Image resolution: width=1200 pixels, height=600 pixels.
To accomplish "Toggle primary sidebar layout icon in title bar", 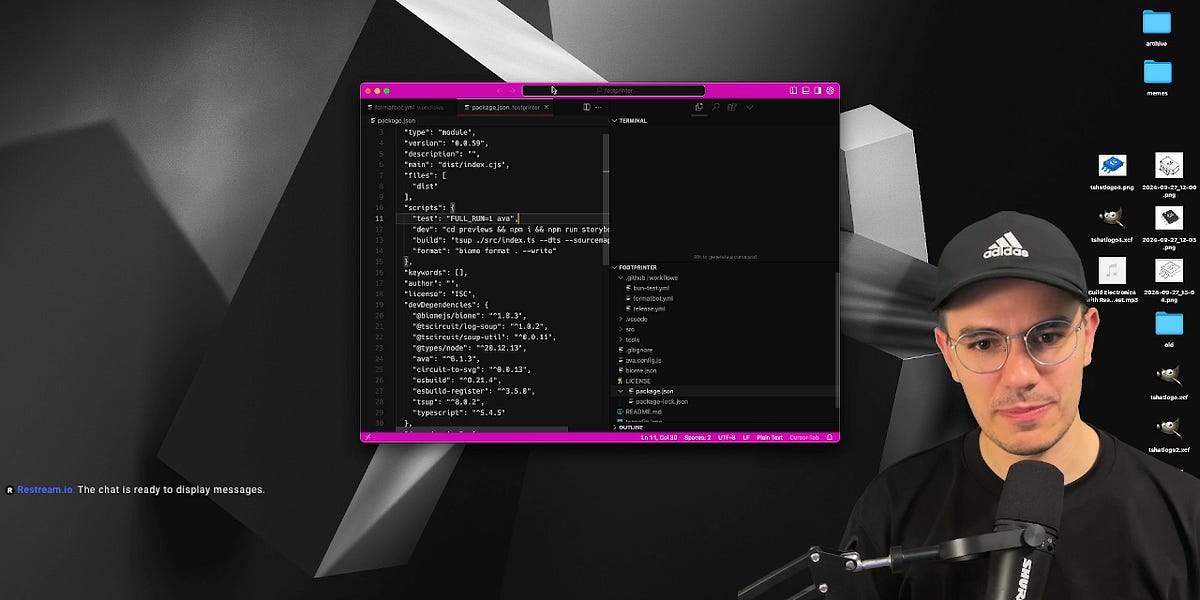I will pos(793,90).
